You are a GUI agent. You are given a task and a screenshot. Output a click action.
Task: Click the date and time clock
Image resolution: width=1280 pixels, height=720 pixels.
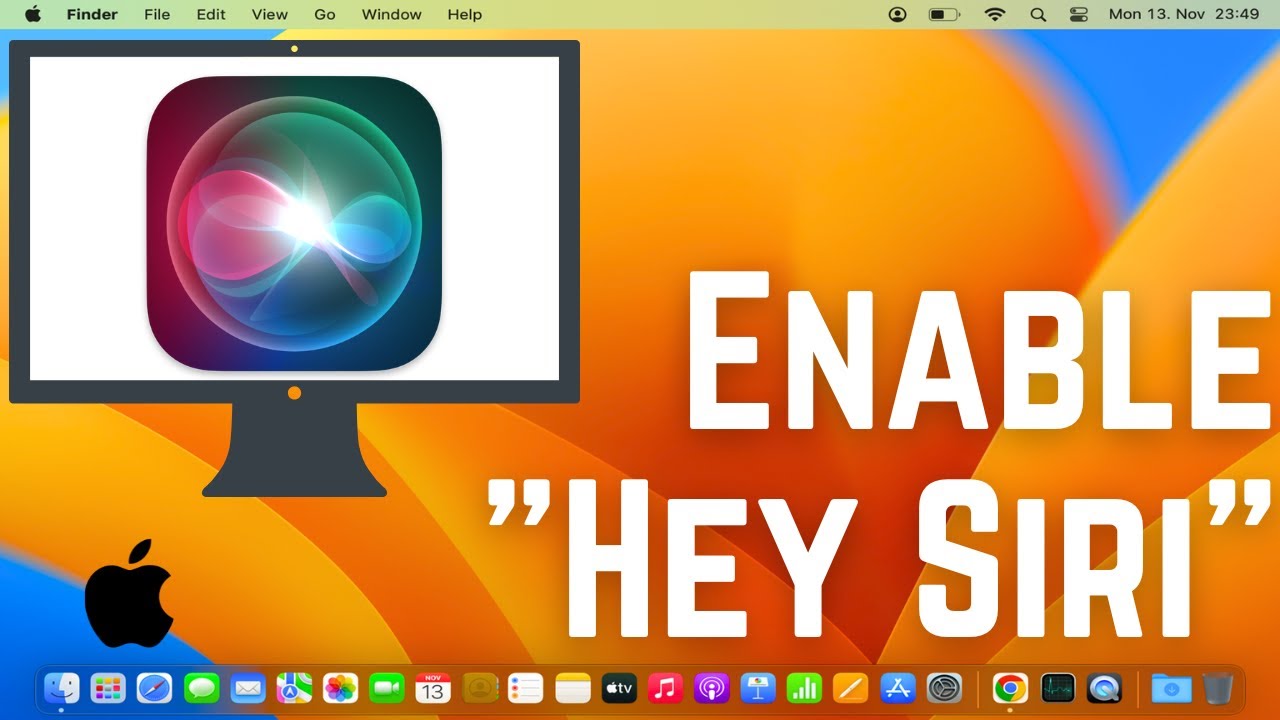click(1184, 14)
